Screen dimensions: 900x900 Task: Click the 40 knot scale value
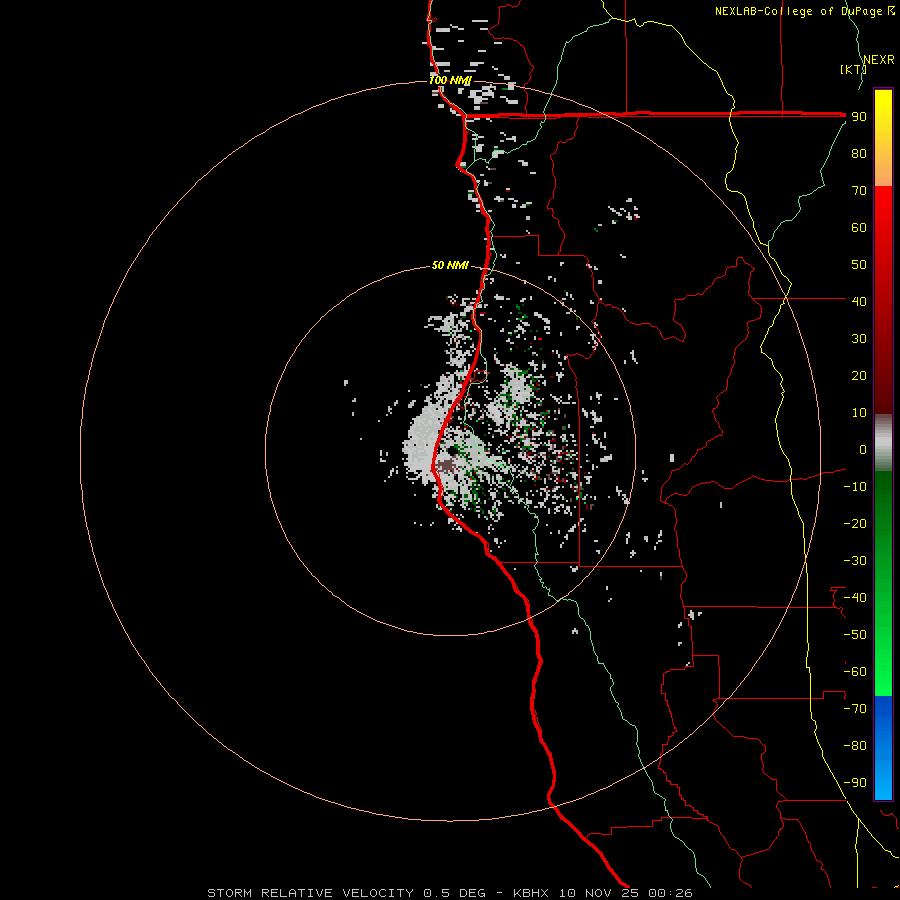tap(859, 301)
